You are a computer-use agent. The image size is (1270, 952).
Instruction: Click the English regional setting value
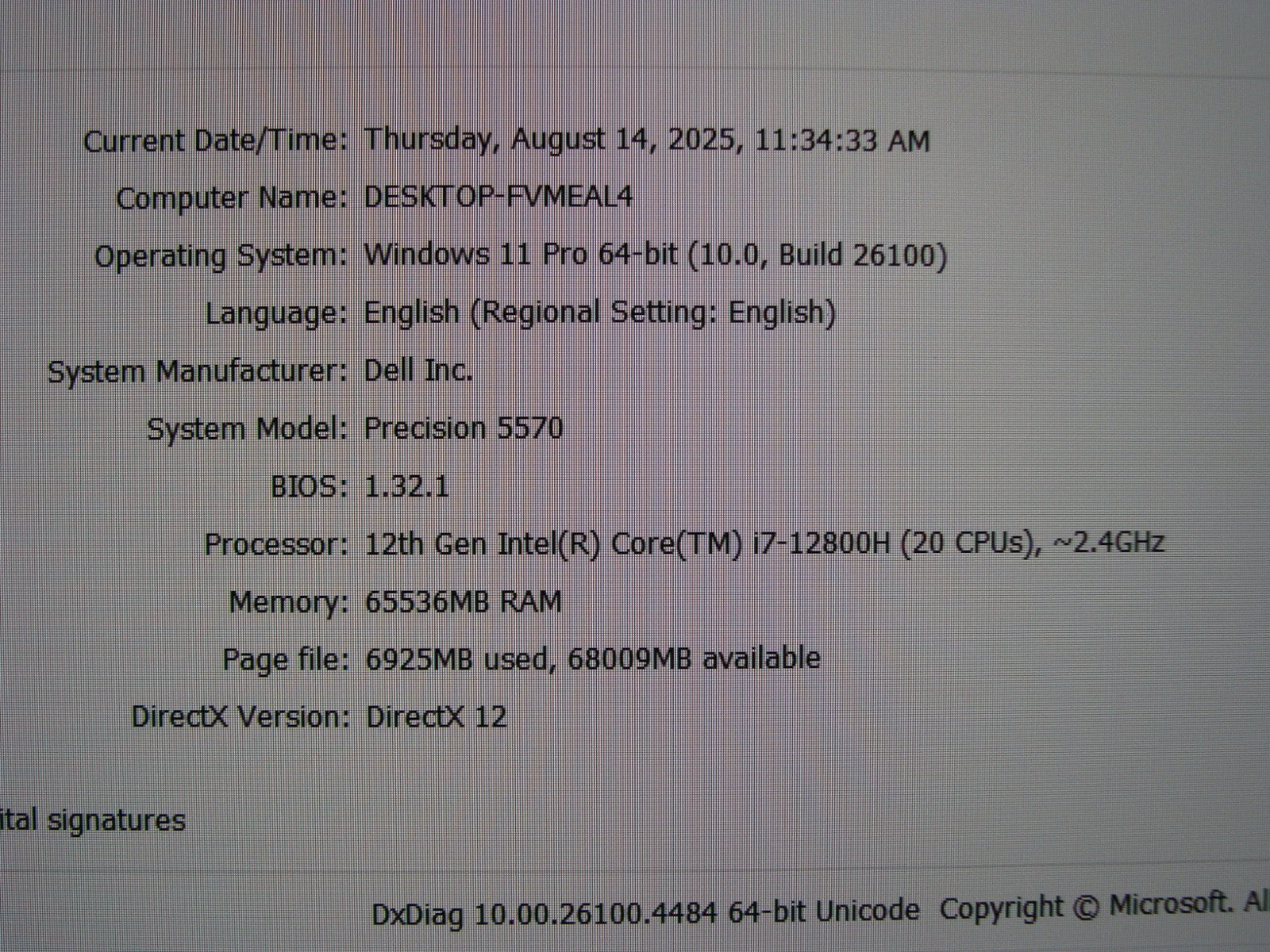click(599, 313)
